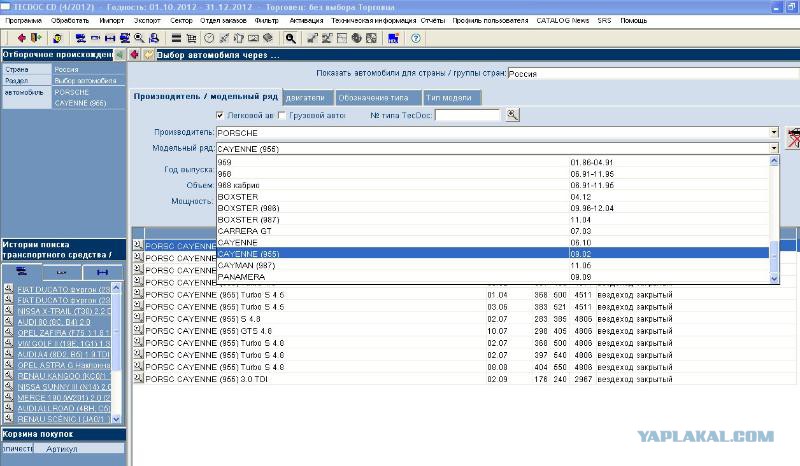Click the 'Артикул' column header in shopping cart
The width and height of the screenshot is (800, 466).
point(79,449)
